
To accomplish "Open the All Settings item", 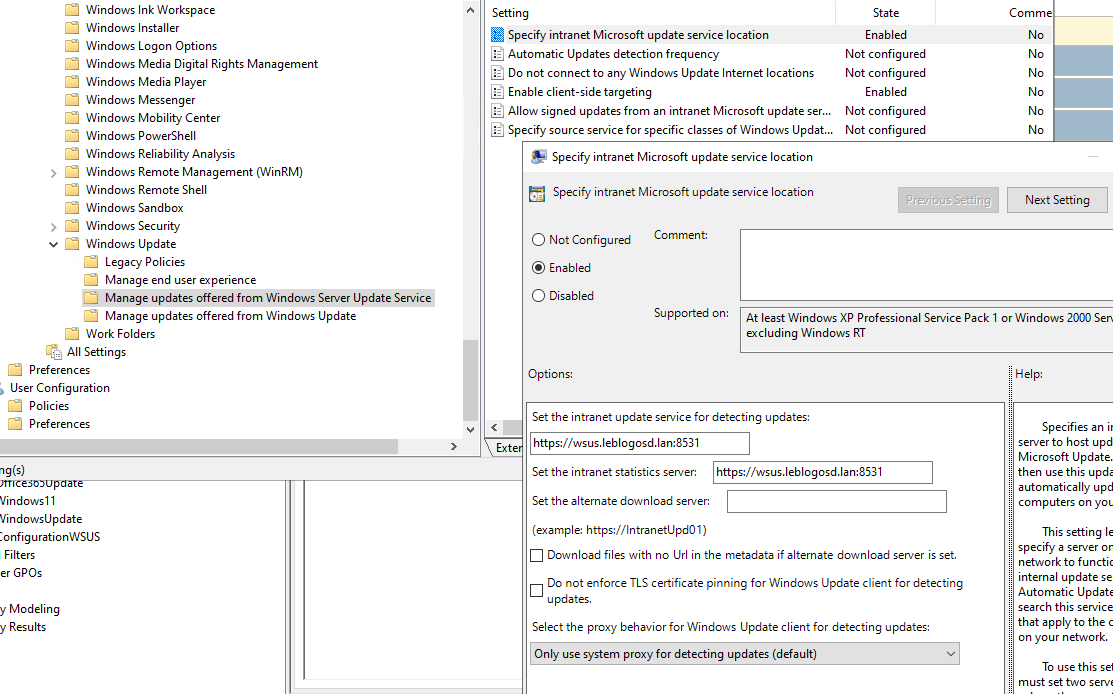I will [96, 351].
